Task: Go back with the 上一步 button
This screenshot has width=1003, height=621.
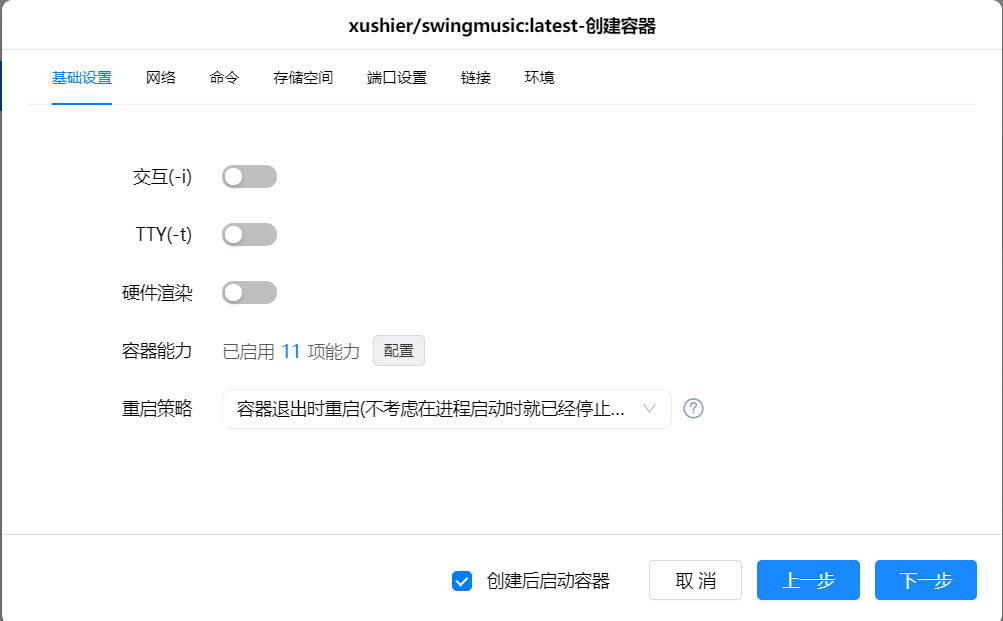Action: pyautogui.click(x=808, y=580)
